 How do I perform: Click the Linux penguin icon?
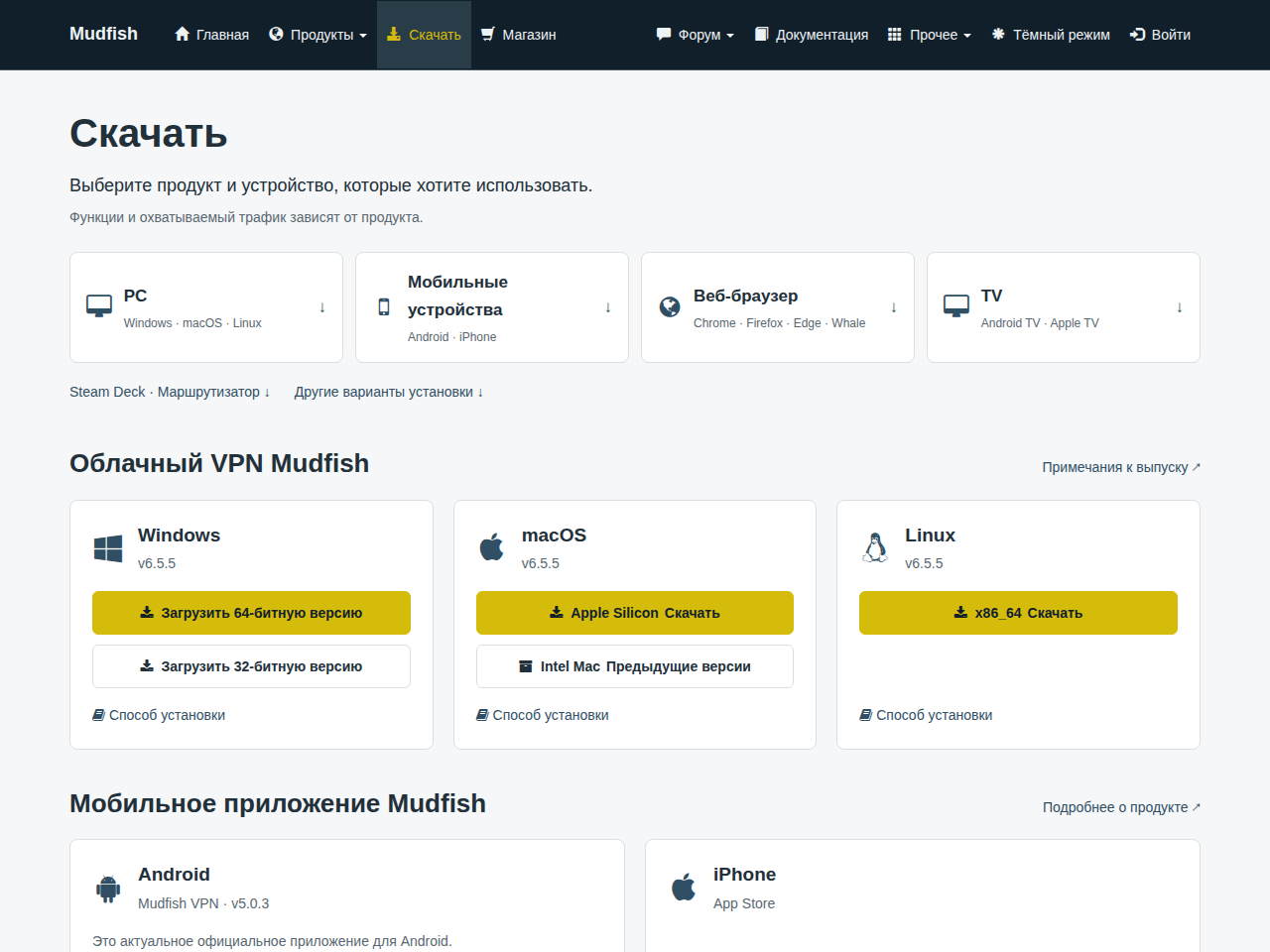click(x=875, y=547)
